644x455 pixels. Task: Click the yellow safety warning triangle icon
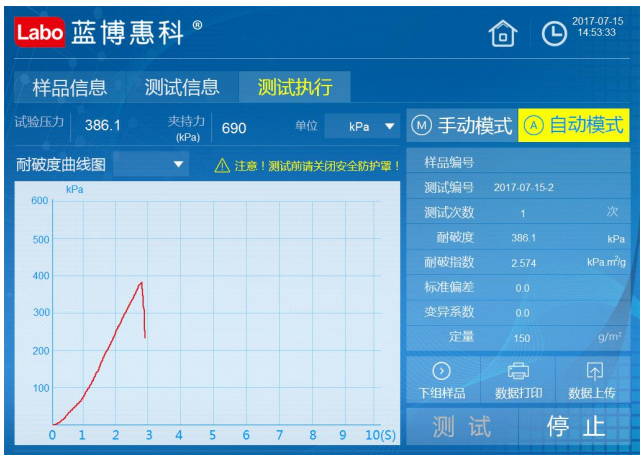pyautogui.click(x=223, y=165)
